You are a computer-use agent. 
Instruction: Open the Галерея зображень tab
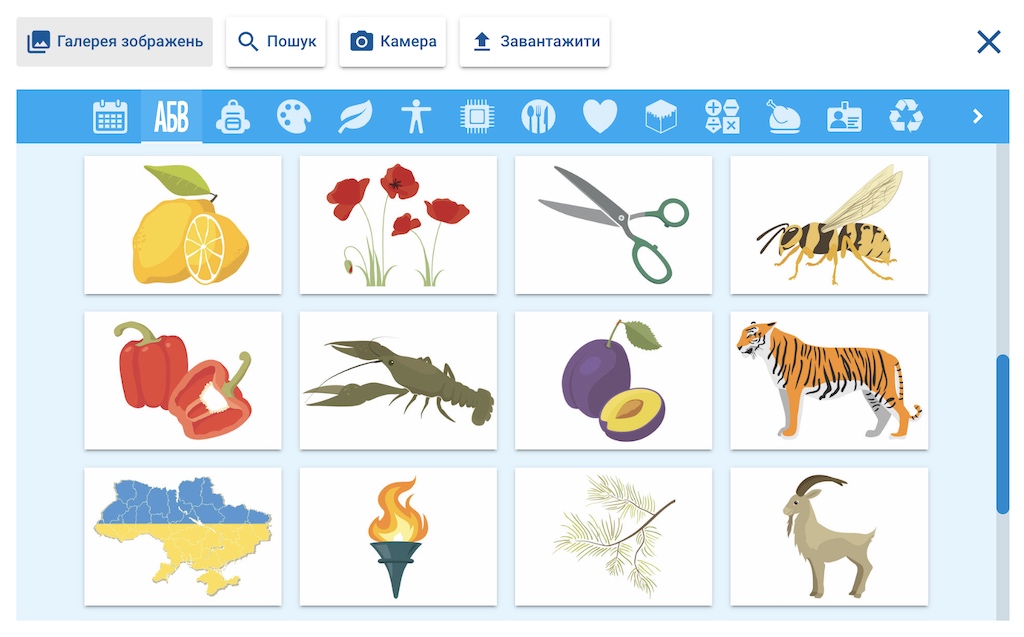115,42
